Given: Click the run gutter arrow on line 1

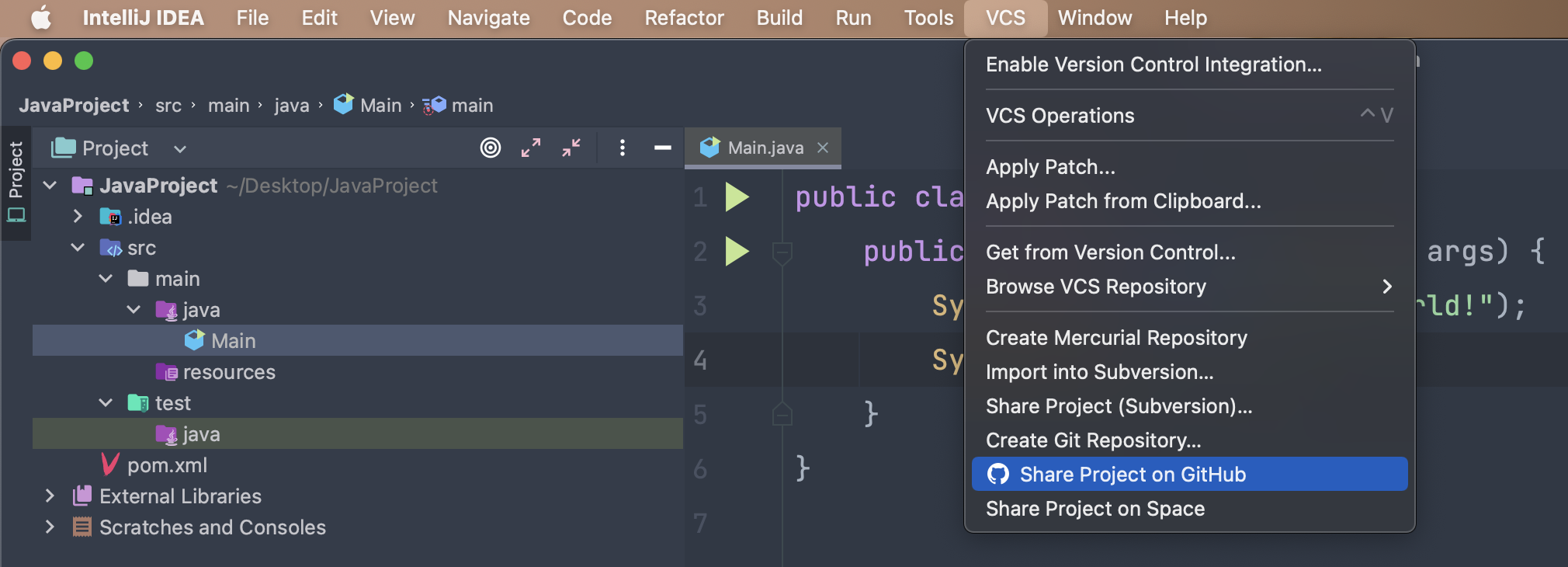Looking at the screenshot, I should [x=737, y=197].
